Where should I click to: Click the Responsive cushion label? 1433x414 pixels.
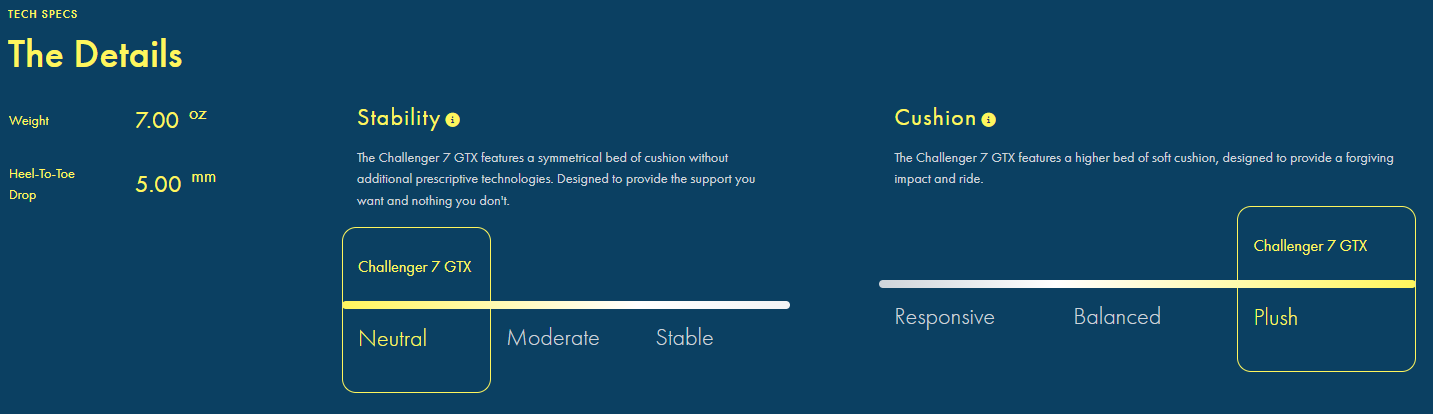pyautogui.click(x=945, y=317)
